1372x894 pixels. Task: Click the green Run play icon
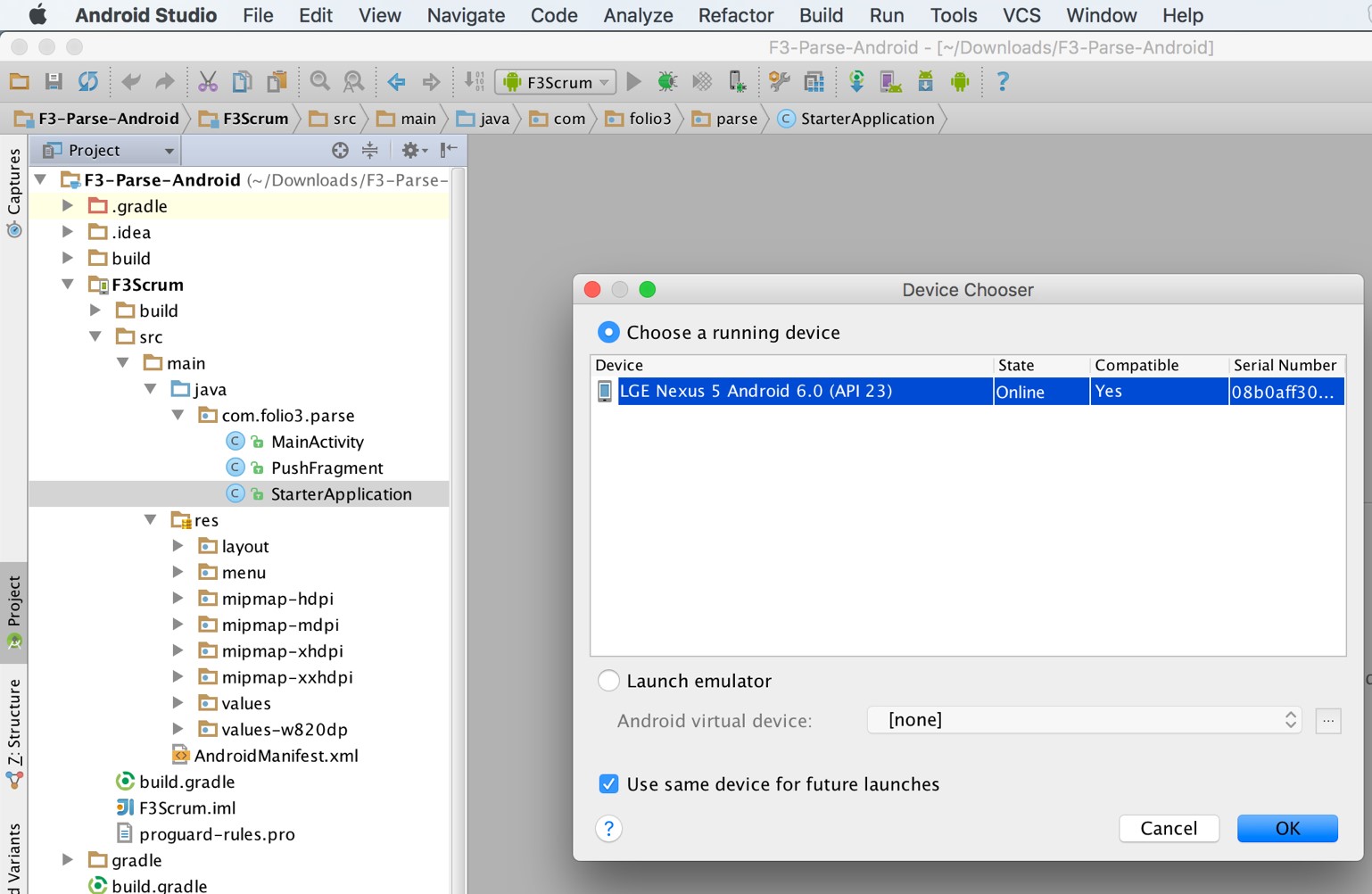tap(633, 82)
